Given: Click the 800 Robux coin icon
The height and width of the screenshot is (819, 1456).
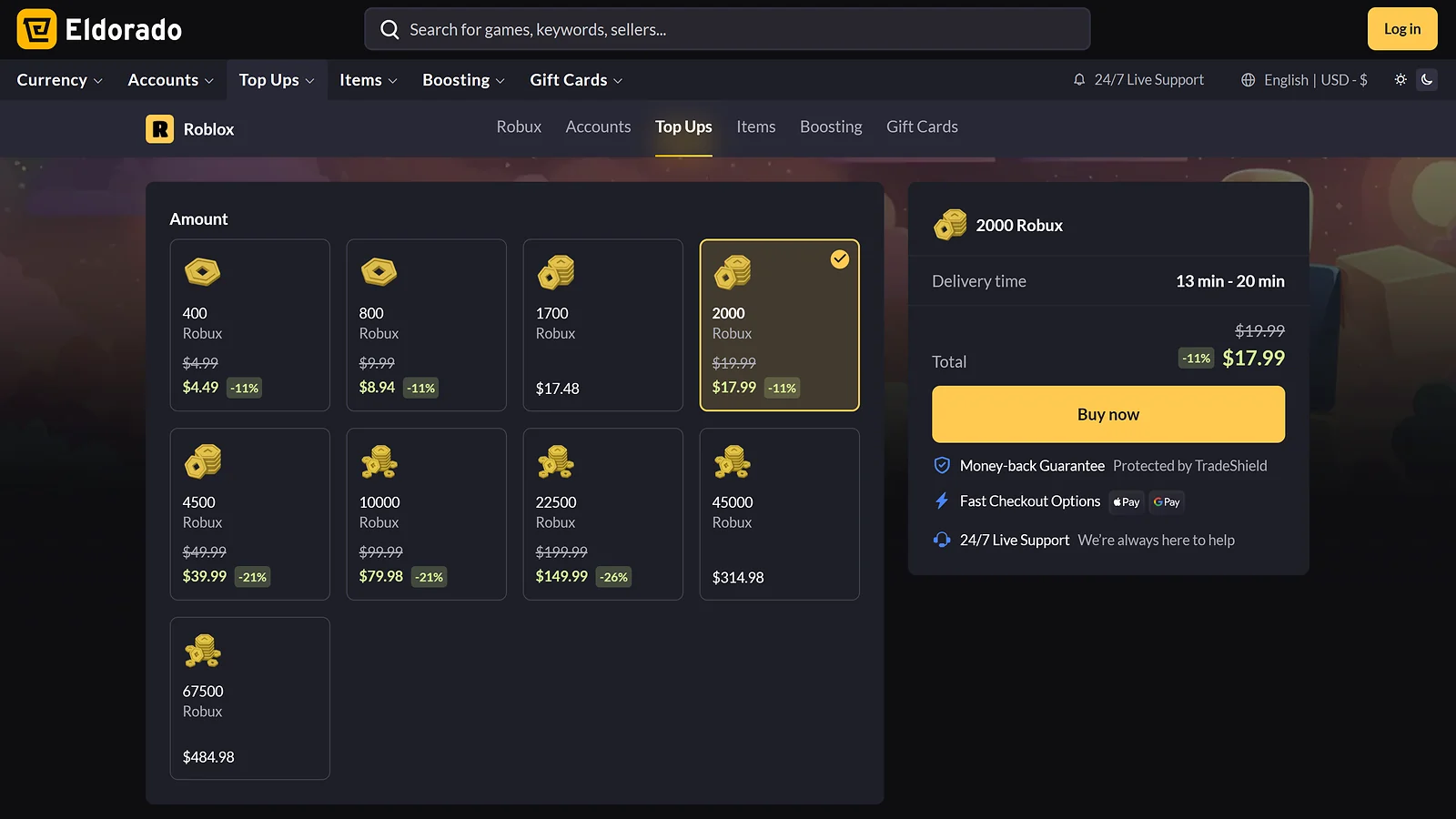Looking at the screenshot, I should pyautogui.click(x=379, y=271).
